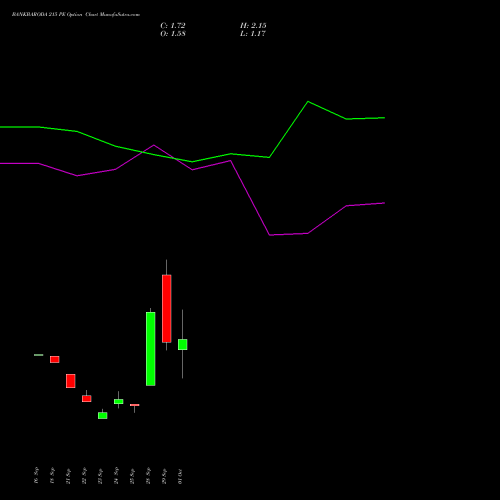Click the close value C: 1.72
The width and height of the screenshot is (500, 500).
[x=173, y=26]
